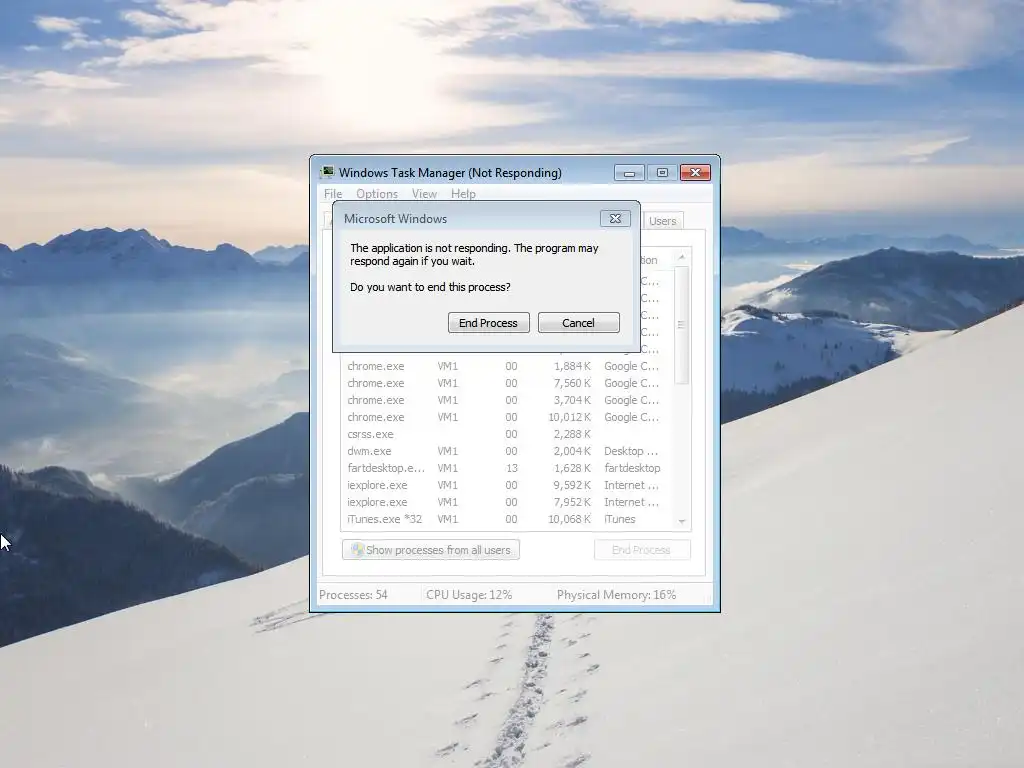Select the iexplore.exe row with 9,592 K

tap(507, 485)
